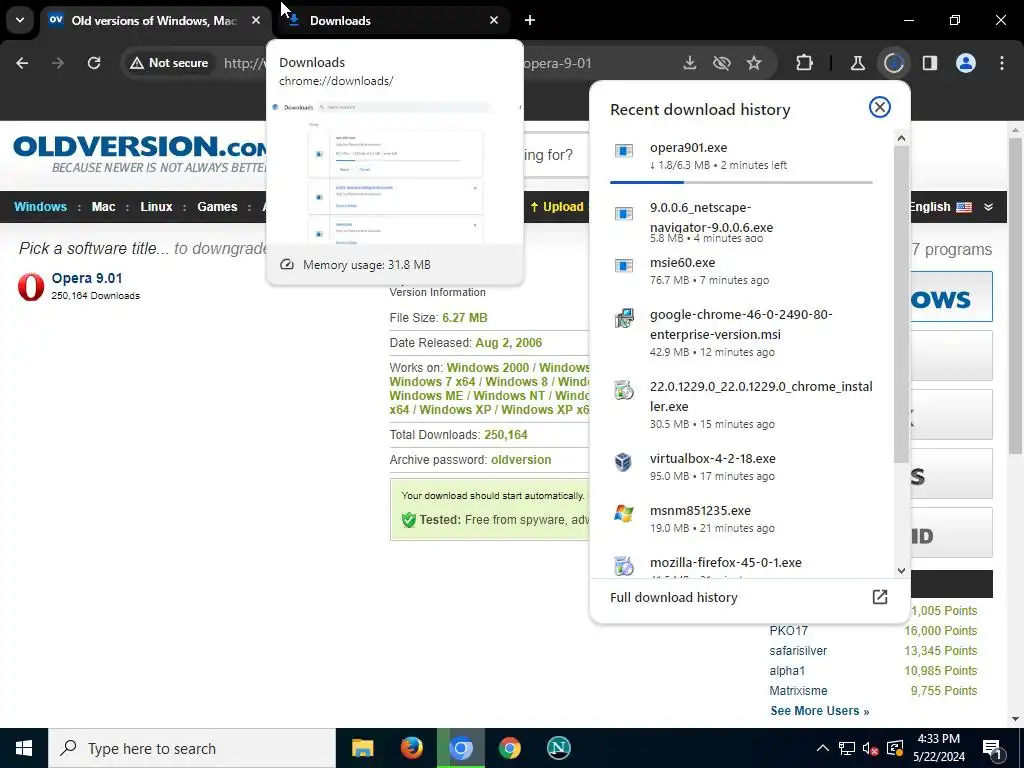The image size is (1024, 768).
Task: Click the Downloads tab preview thumbnail
Action: pos(395,171)
